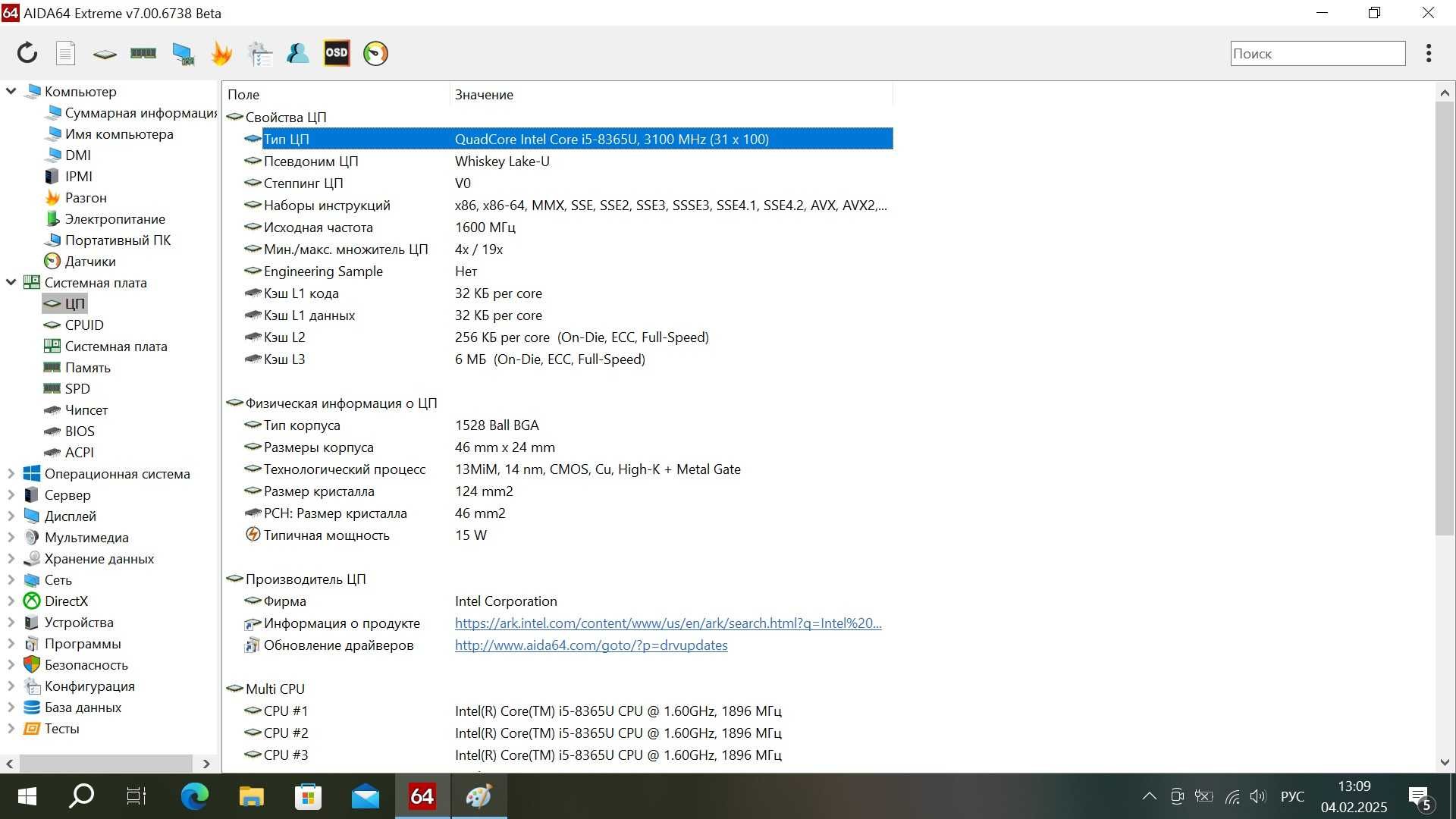The height and width of the screenshot is (819, 1456).
Task: Open the three-dot menu button
Action: [1429, 53]
